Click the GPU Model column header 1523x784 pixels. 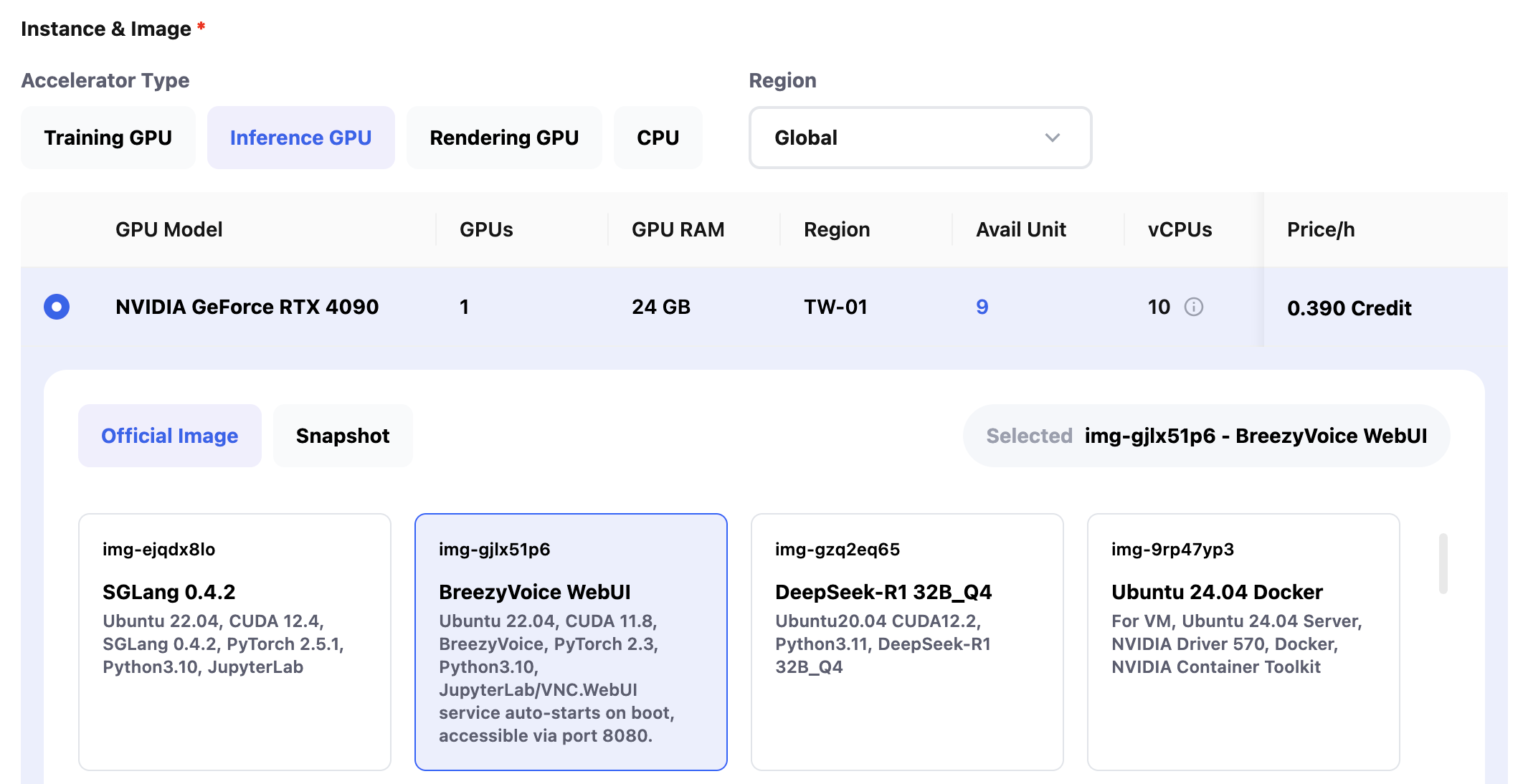coord(169,229)
